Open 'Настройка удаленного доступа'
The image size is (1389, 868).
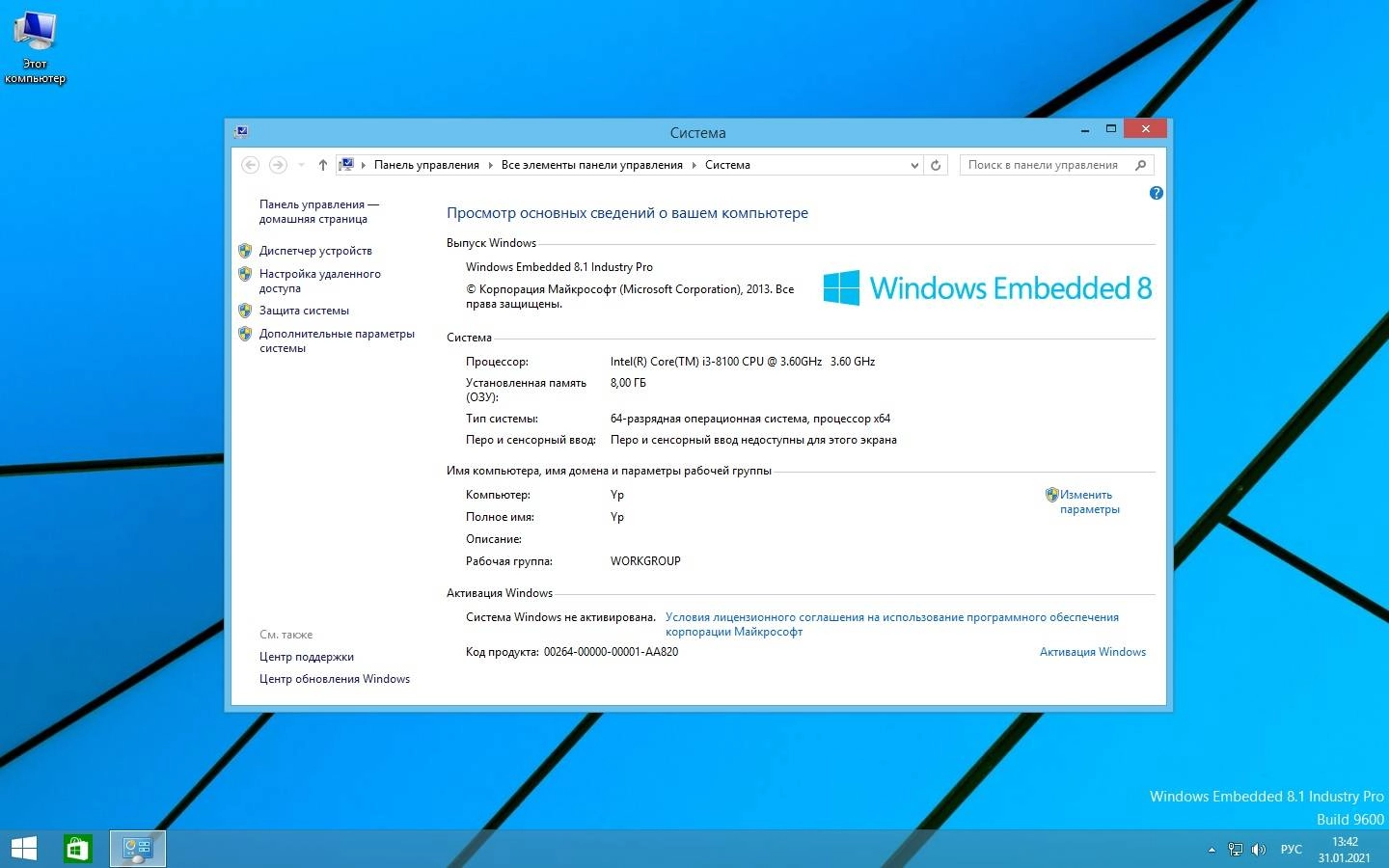(319, 281)
